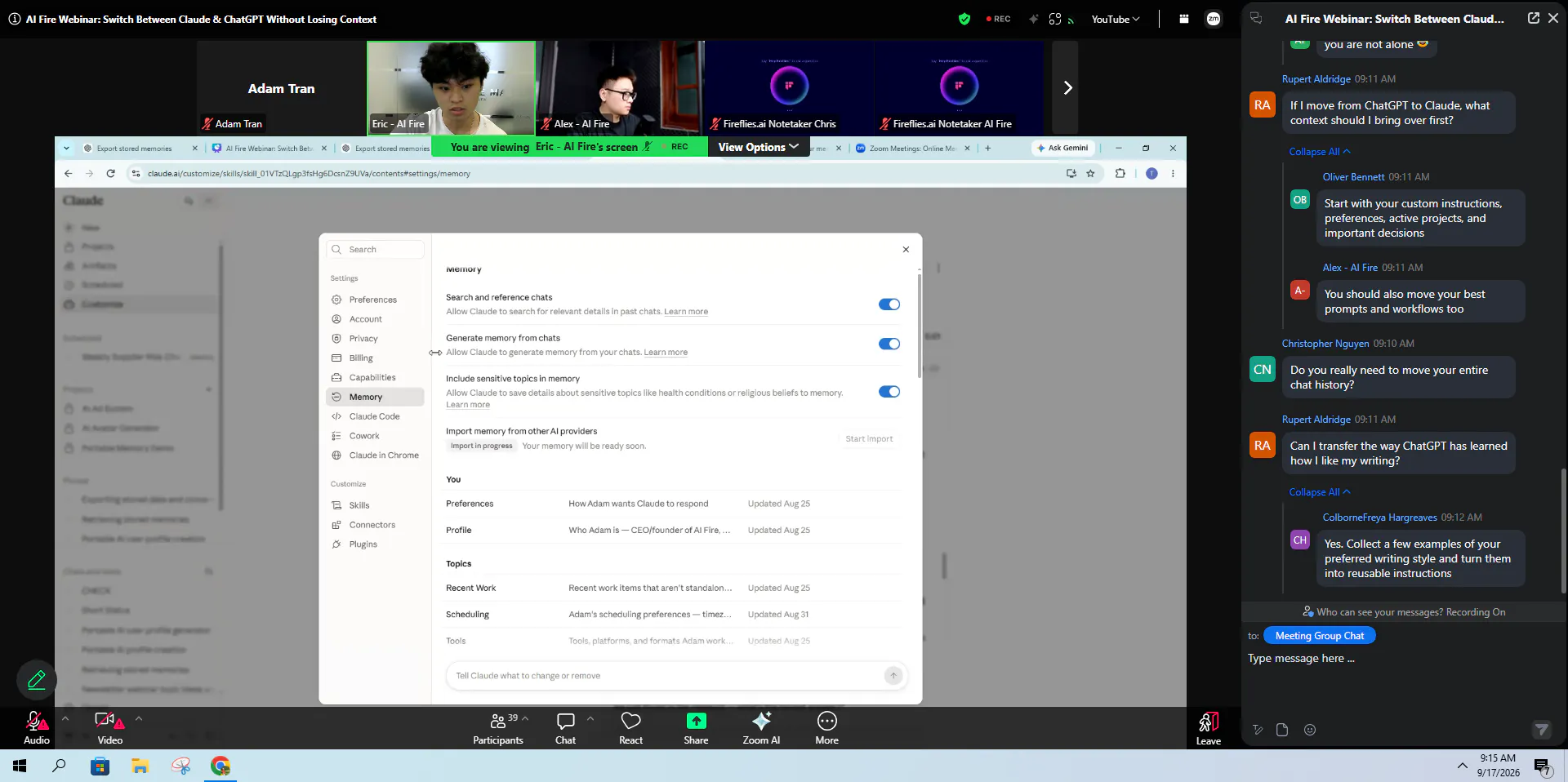
Task: Open Windows notification center
Action: 1542,766
